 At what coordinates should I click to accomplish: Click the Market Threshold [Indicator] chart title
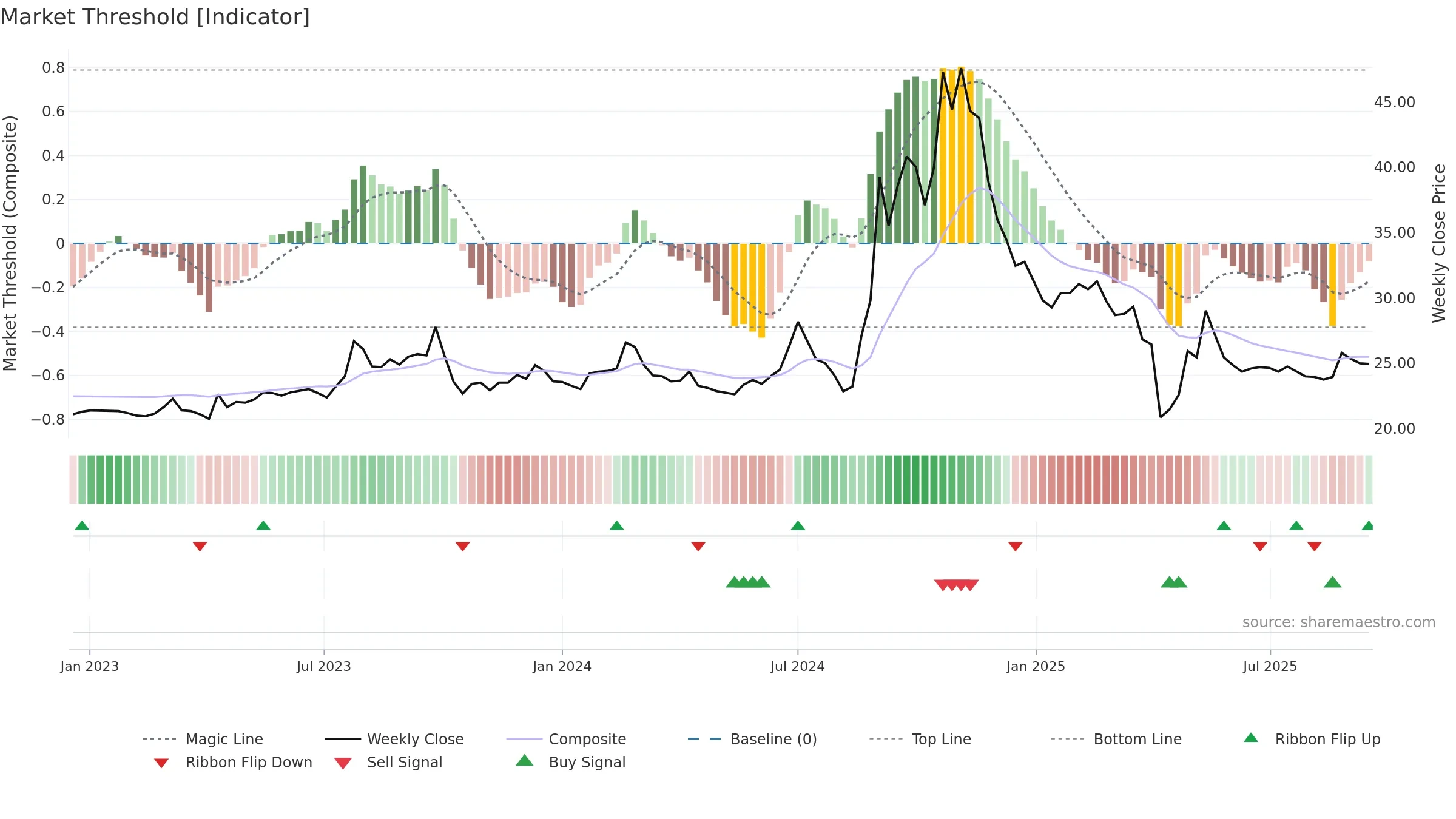click(x=155, y=17)
